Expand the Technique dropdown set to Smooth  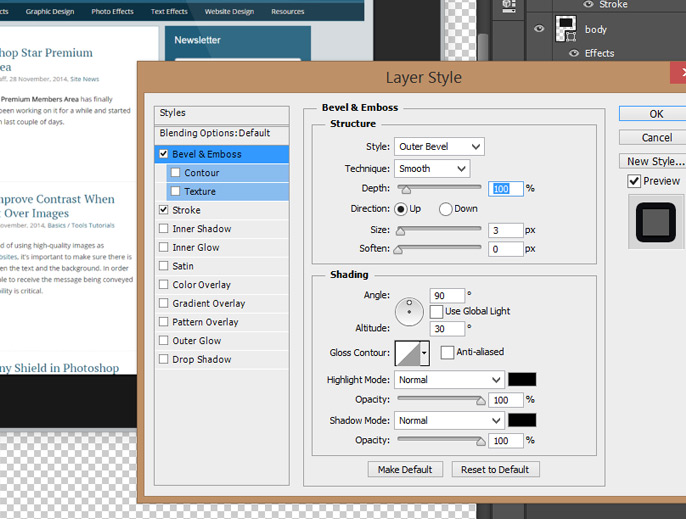[x=432, y=169]
